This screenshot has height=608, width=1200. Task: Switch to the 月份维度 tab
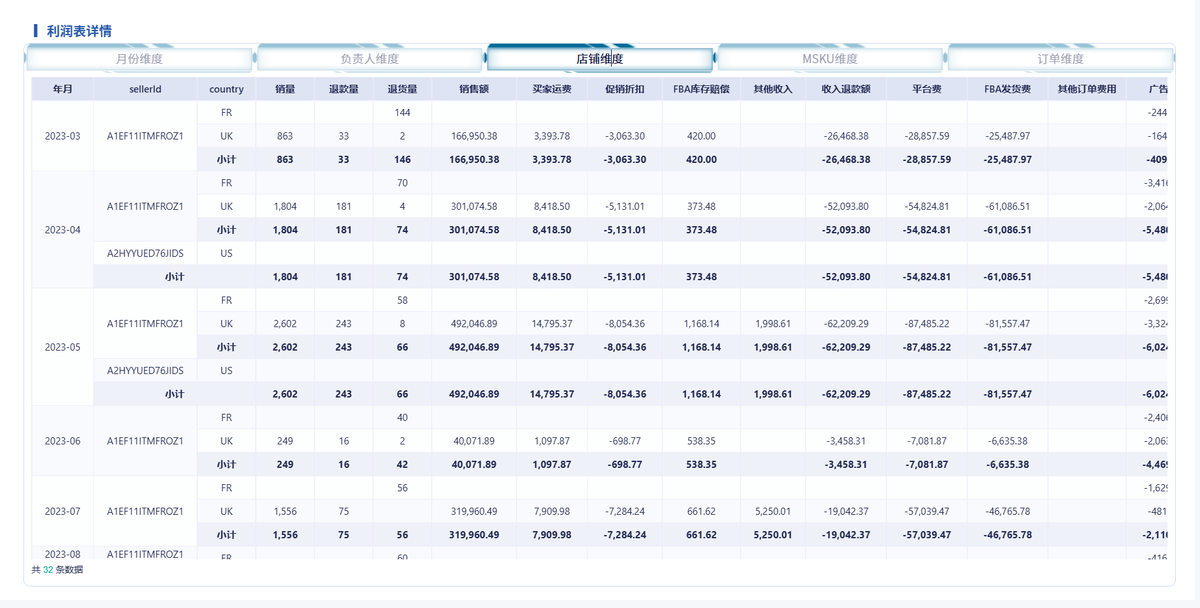[139, 59]
